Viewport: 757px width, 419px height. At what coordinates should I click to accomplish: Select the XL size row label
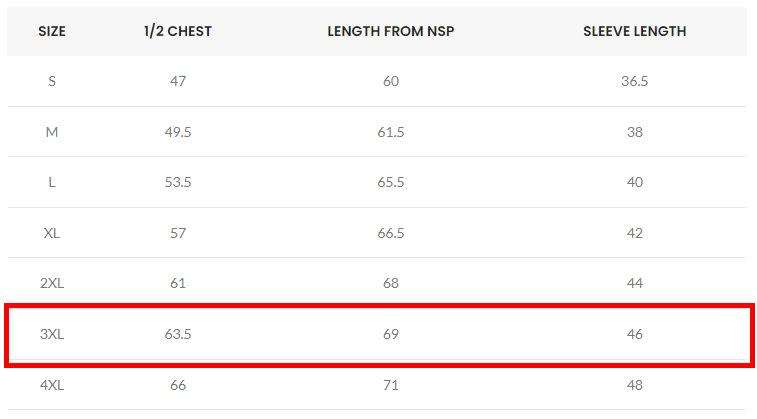click(52, 233)
